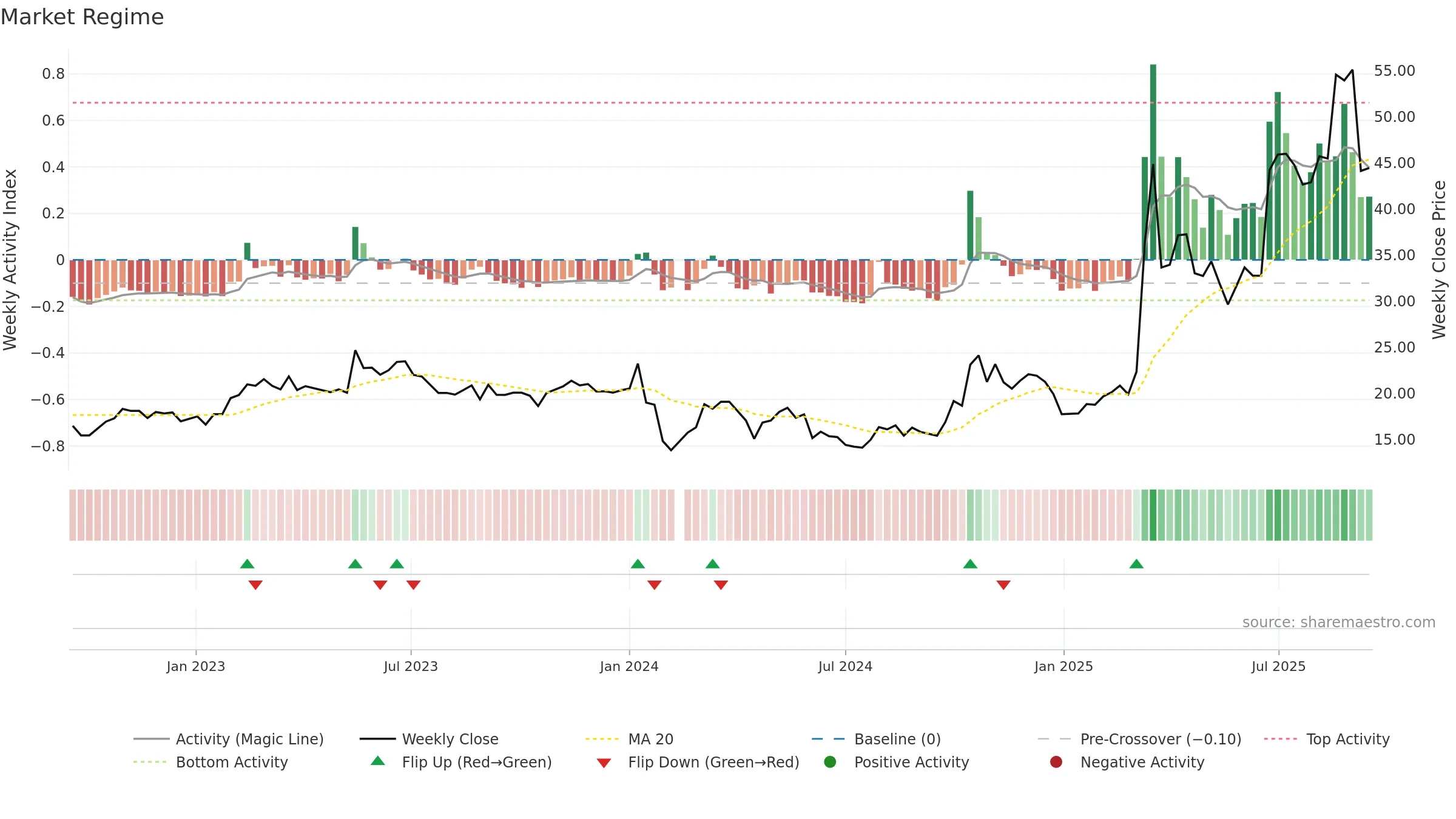Click the Jan 2025 x-axis label
This screenshot has width=1456, height=819.
pyautogui.click(x=1063, y=666)
